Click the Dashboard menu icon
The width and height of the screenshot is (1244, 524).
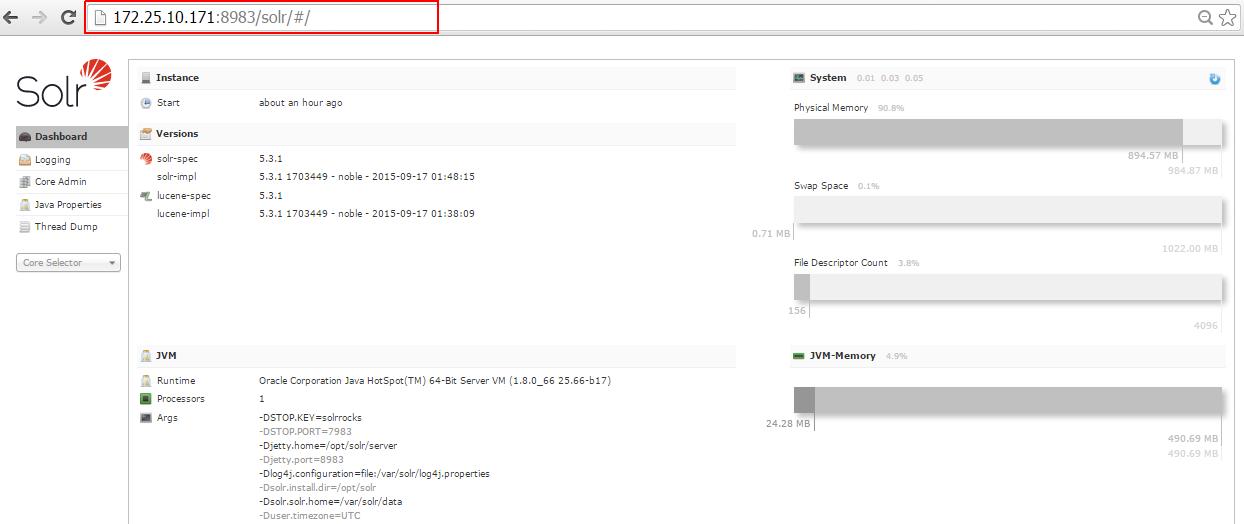[25, 137]
